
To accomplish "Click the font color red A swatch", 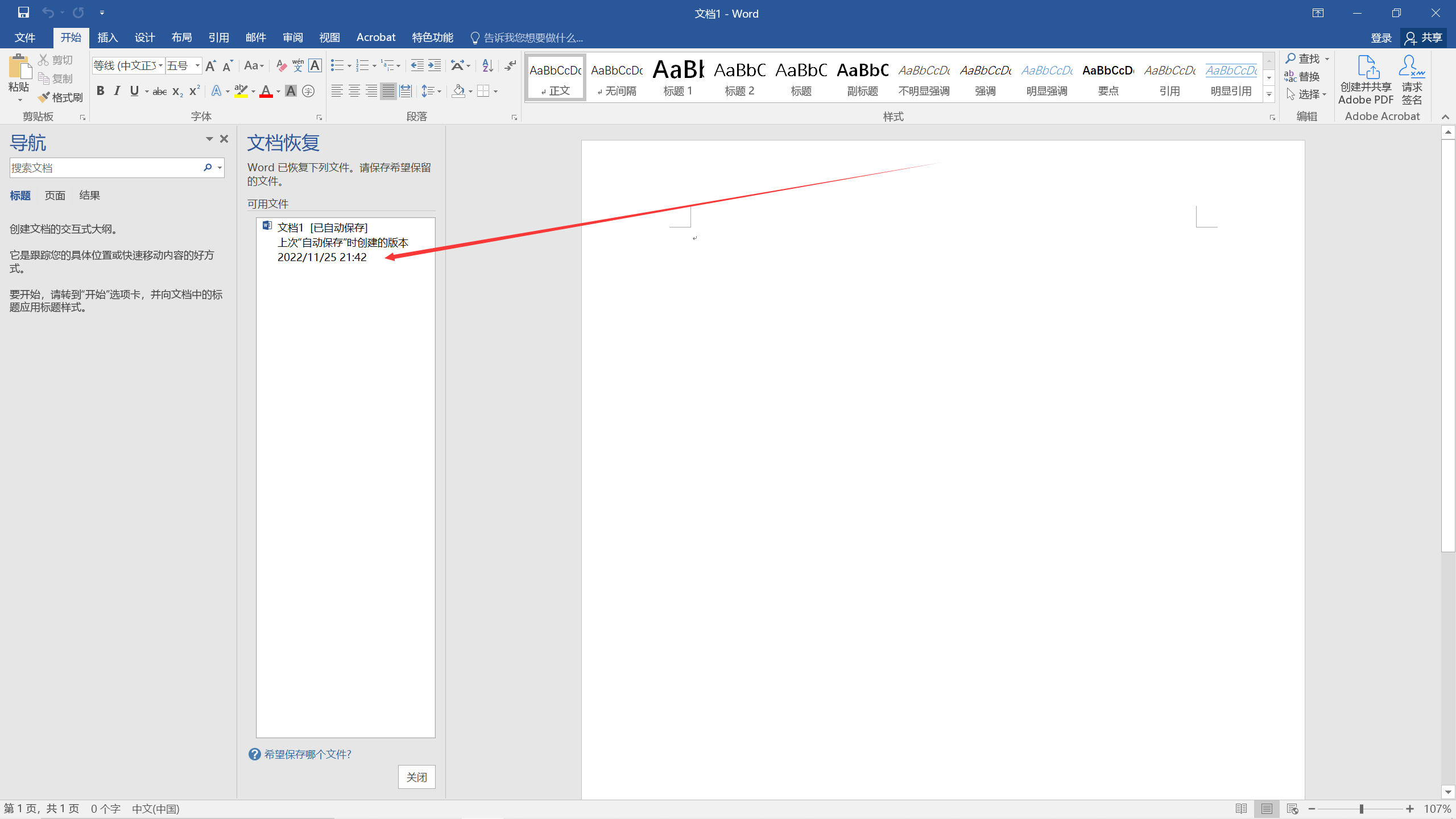I will tap(266, 91).
